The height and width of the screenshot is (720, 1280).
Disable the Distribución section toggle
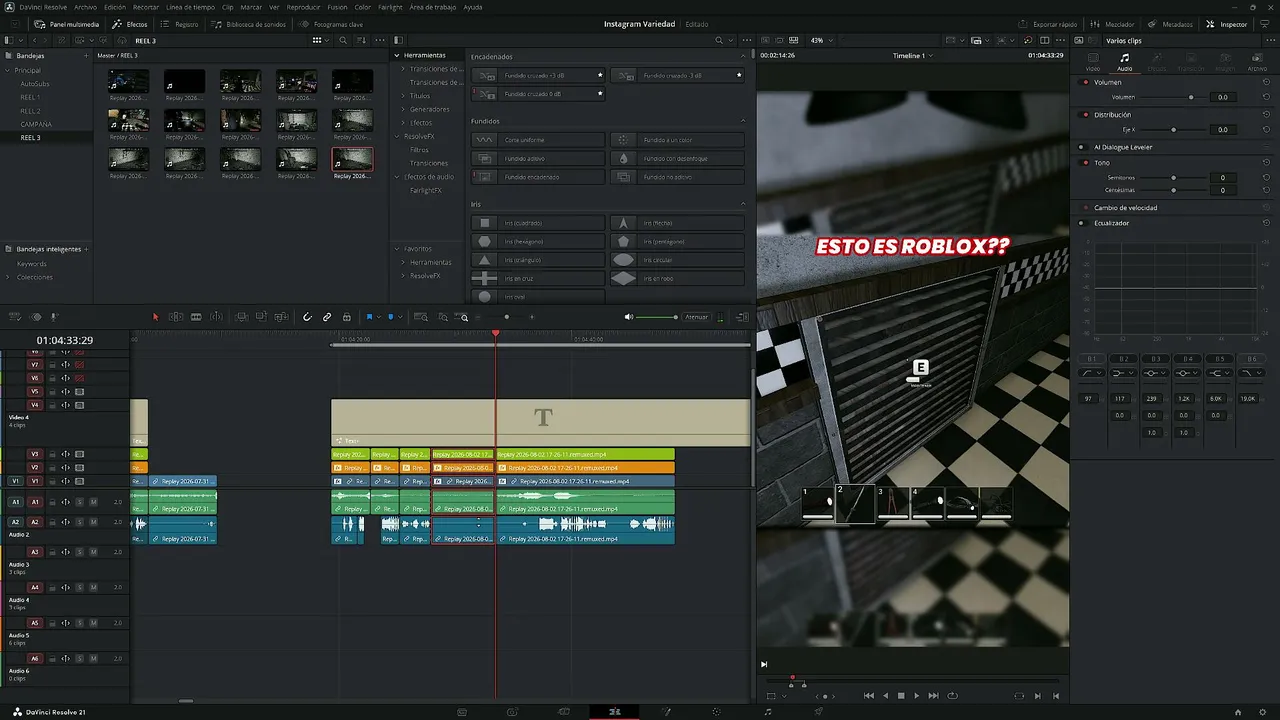tap(1085, 115)
